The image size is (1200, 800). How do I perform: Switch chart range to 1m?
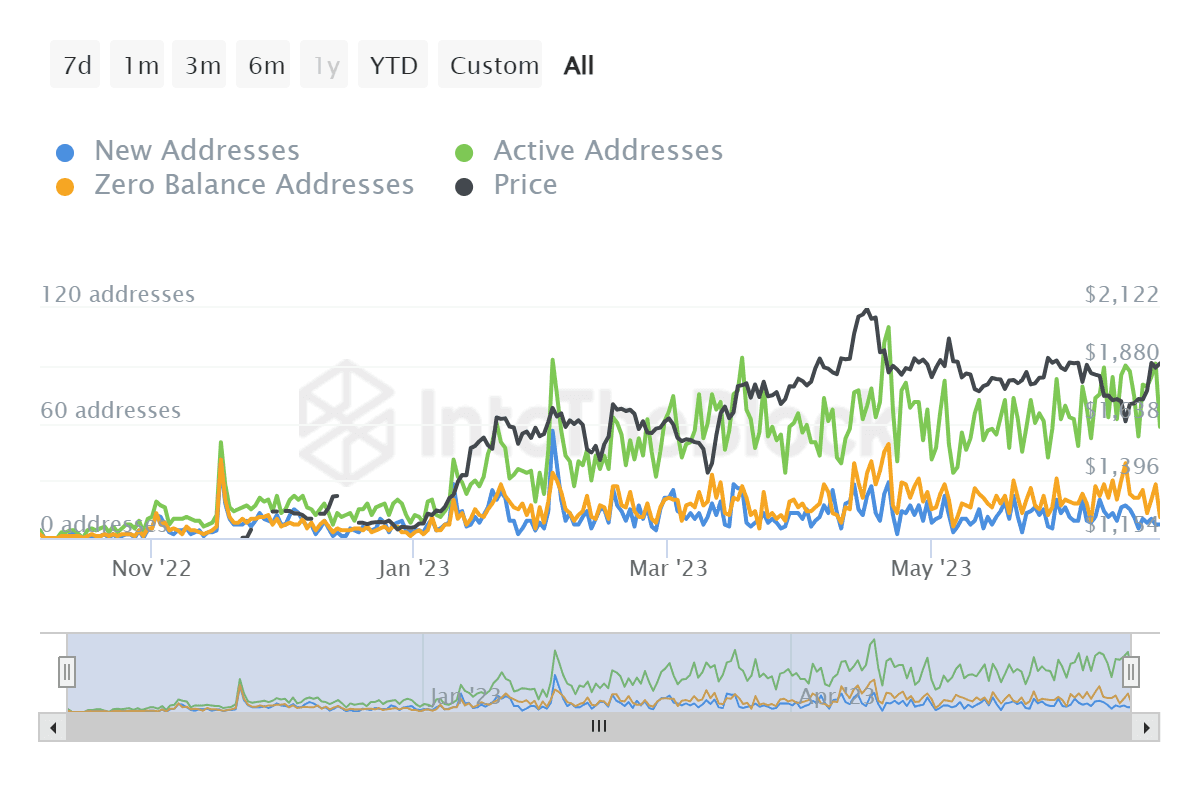point(140,66)
